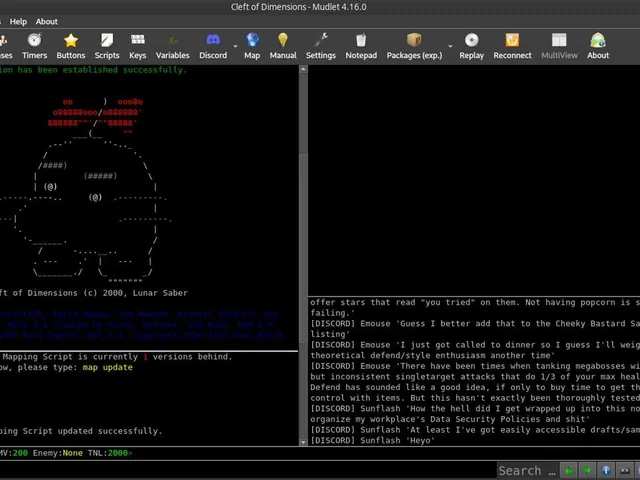Open the About menu in menu bar

47,22
